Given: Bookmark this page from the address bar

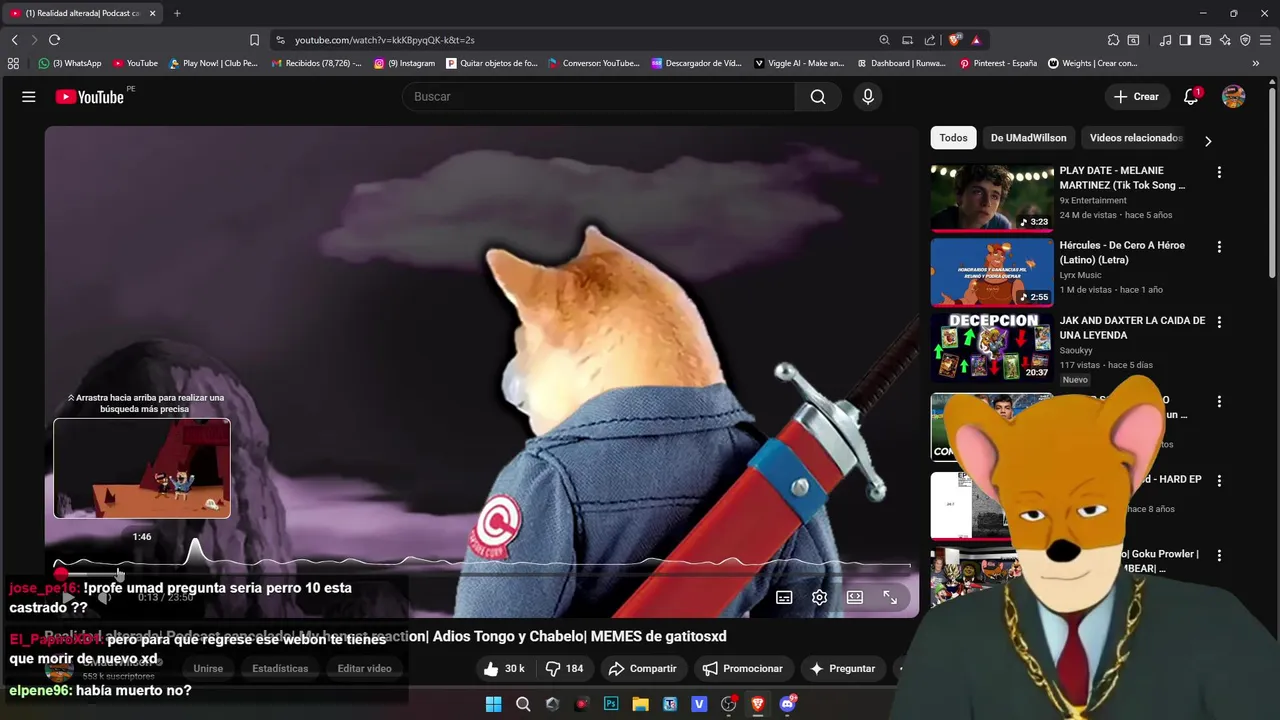Looking at the screenshot, I should [254, 40].
